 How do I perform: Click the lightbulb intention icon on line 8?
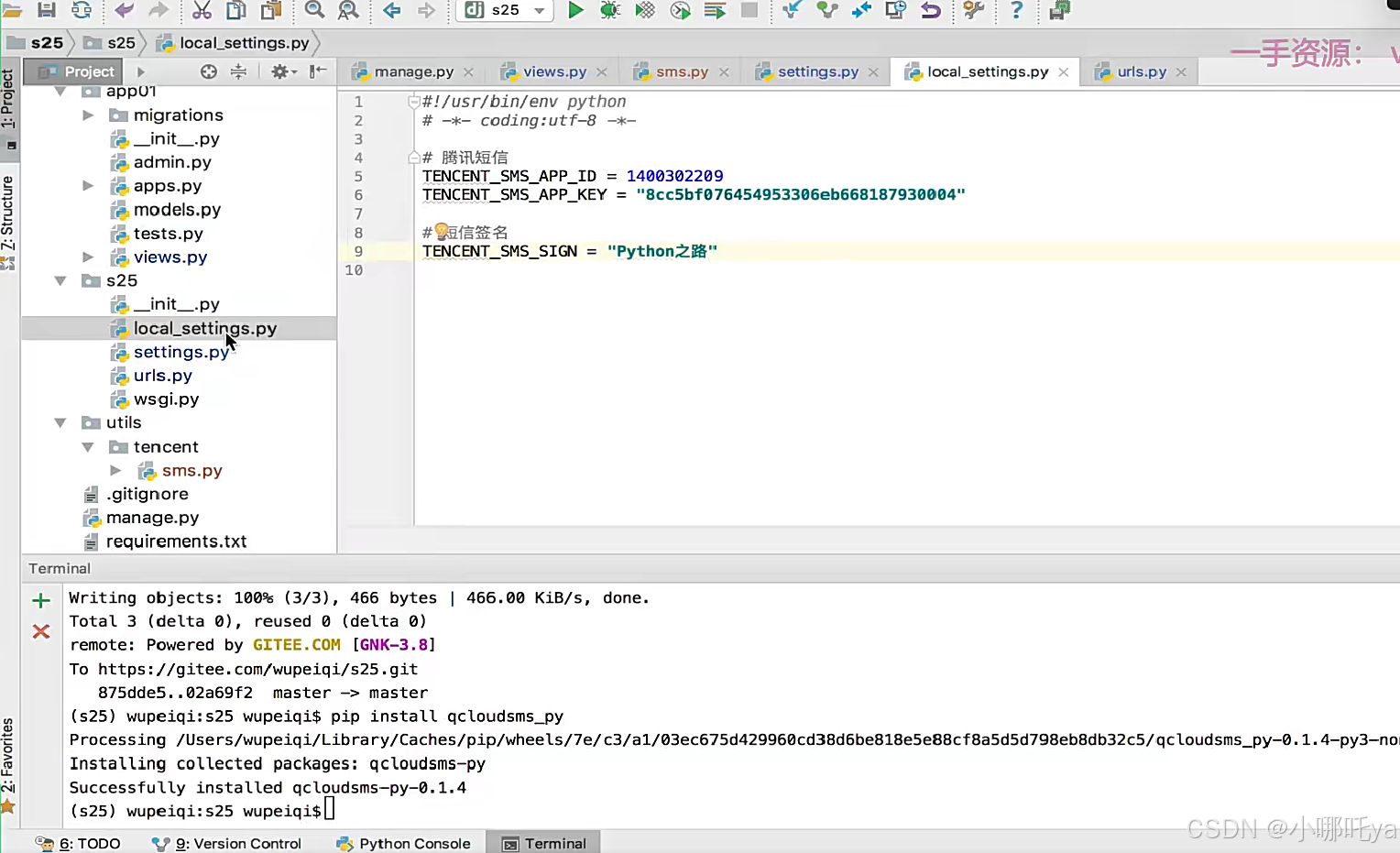[442, 231]
